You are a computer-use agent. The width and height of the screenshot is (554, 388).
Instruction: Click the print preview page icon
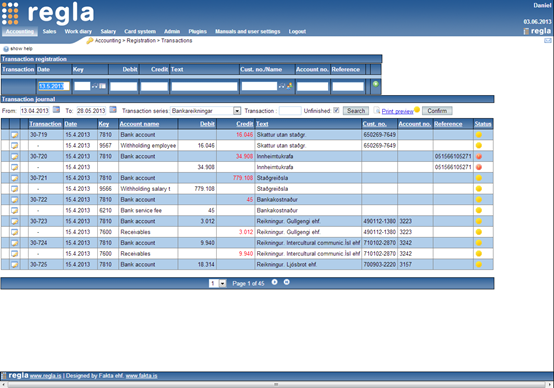pos(377,111)
